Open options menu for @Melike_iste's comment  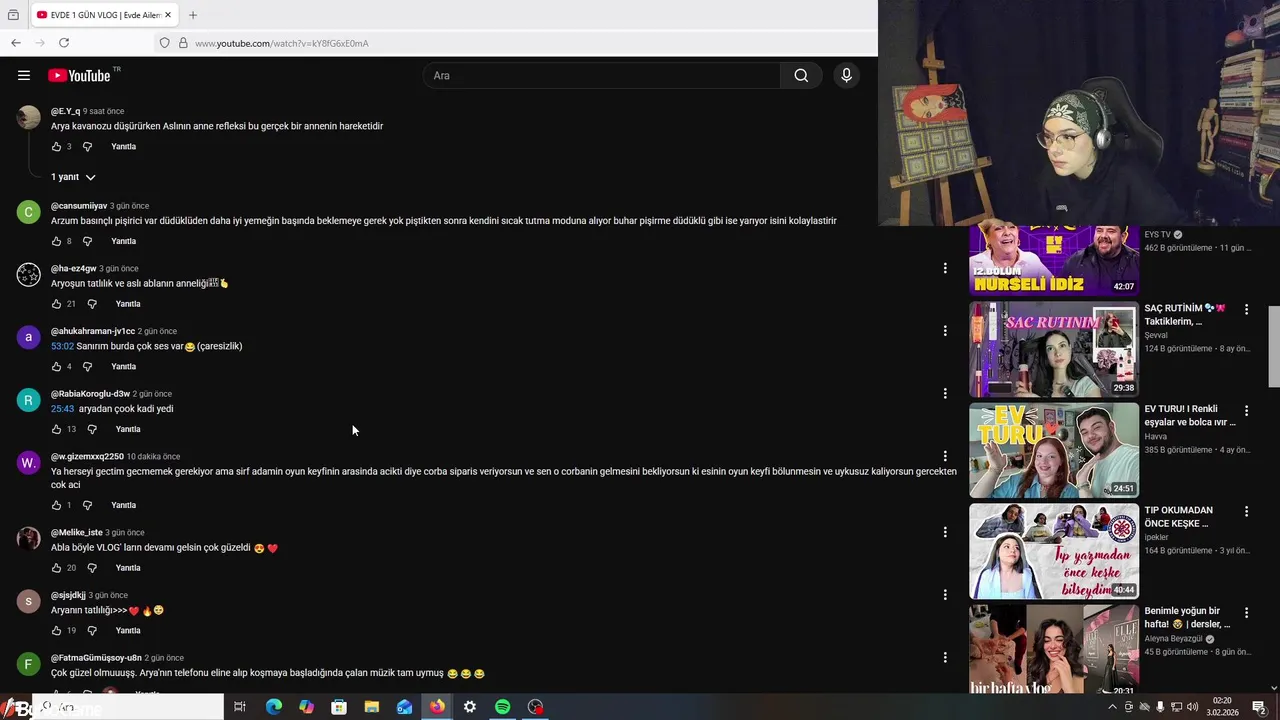pyautogui.click(x=945, y=532)
